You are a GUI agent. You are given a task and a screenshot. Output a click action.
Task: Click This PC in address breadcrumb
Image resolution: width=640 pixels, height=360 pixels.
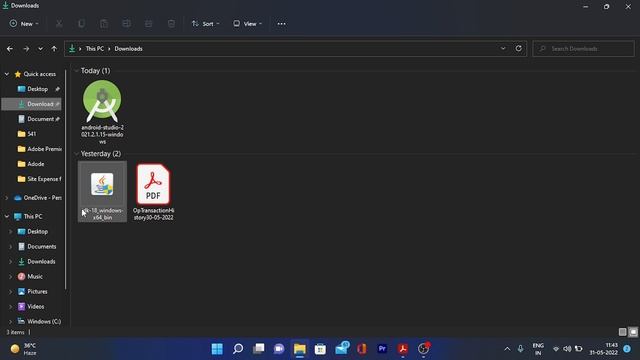pos(95,49)
